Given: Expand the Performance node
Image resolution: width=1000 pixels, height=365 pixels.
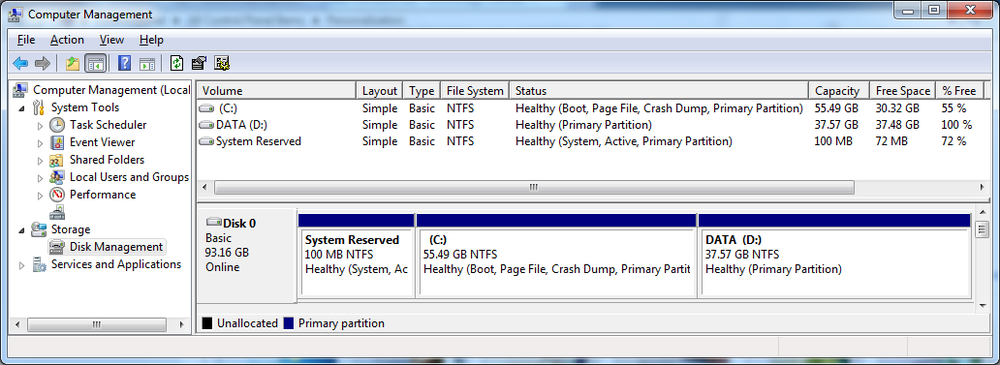Looking at the screenshot, I should tap(41, 195).
